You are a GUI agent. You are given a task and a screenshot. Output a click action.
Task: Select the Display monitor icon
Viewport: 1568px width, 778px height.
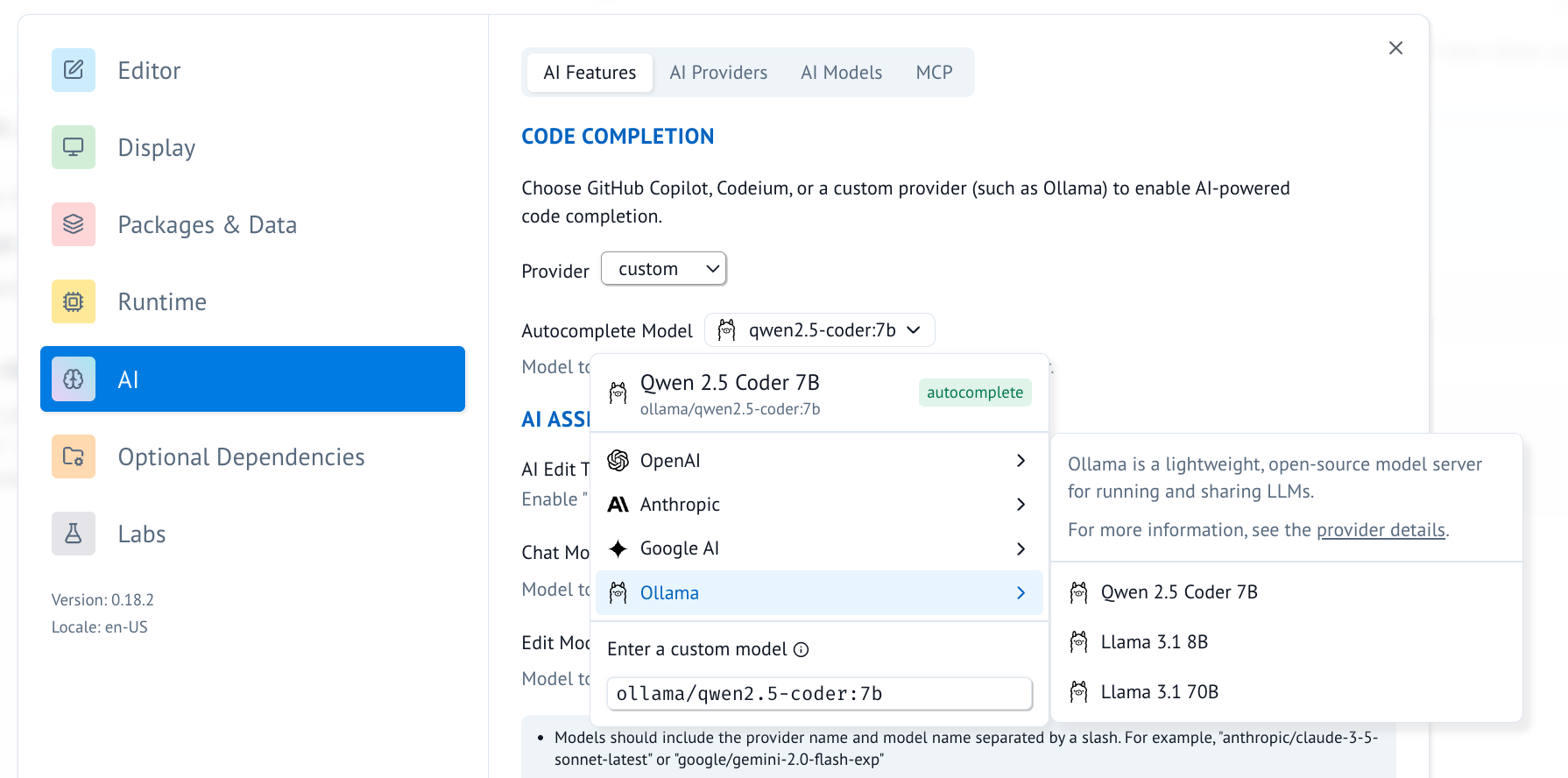pyautogui.click(x=73, y=147)
